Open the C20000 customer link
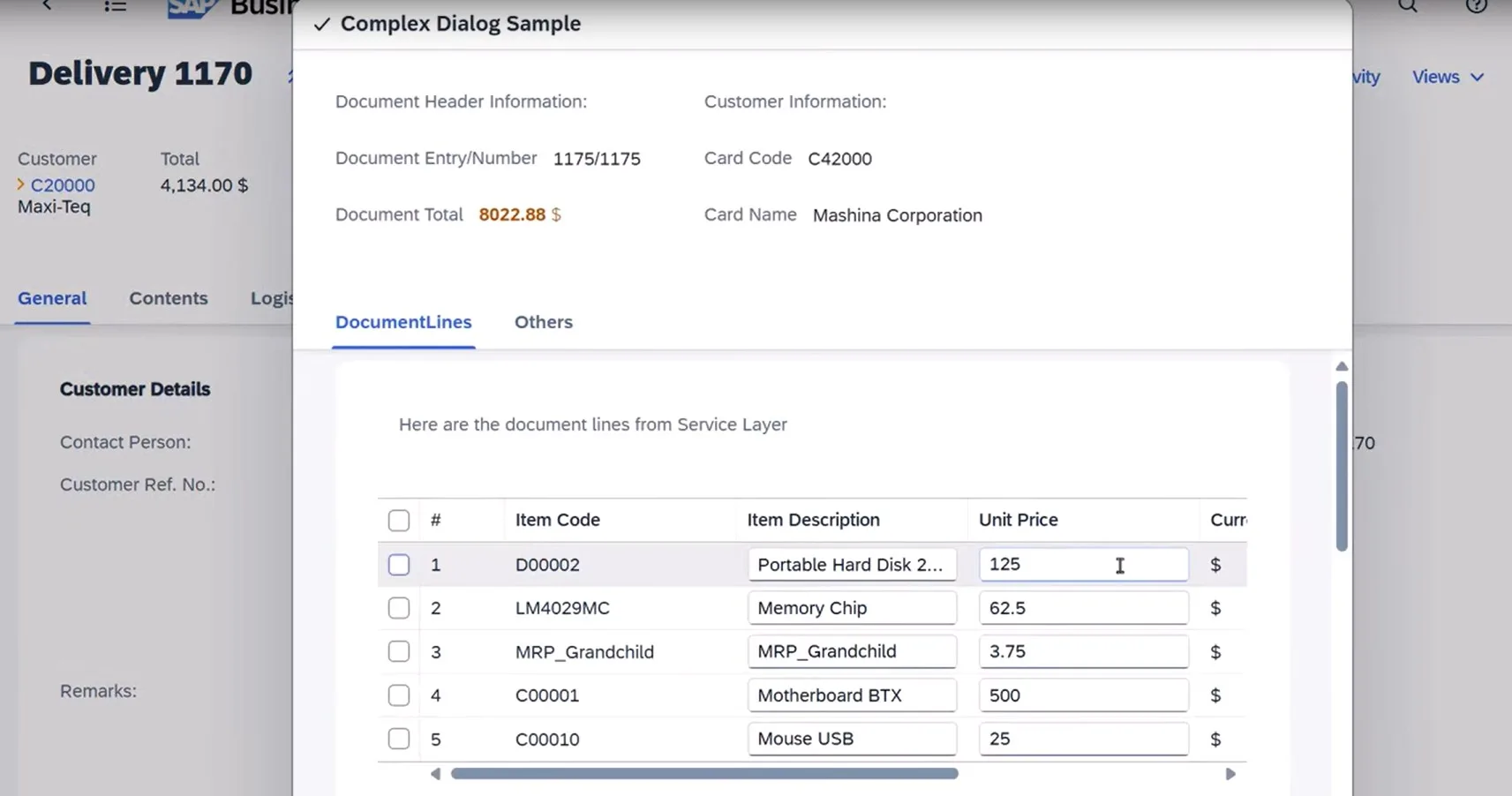1512x796 pixels. 63,185
